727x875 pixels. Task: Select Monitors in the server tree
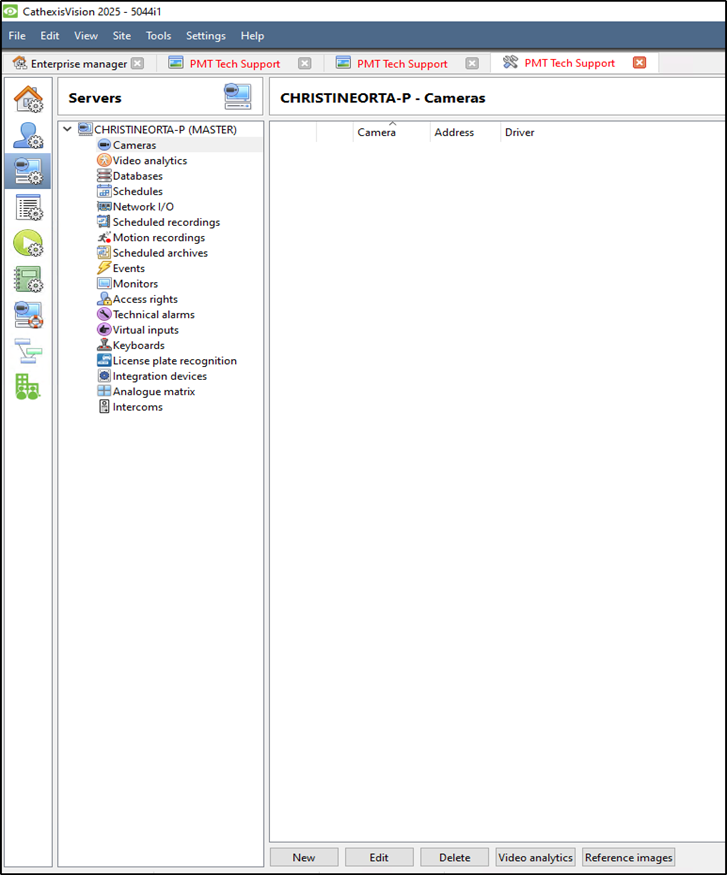pos(136,283)
